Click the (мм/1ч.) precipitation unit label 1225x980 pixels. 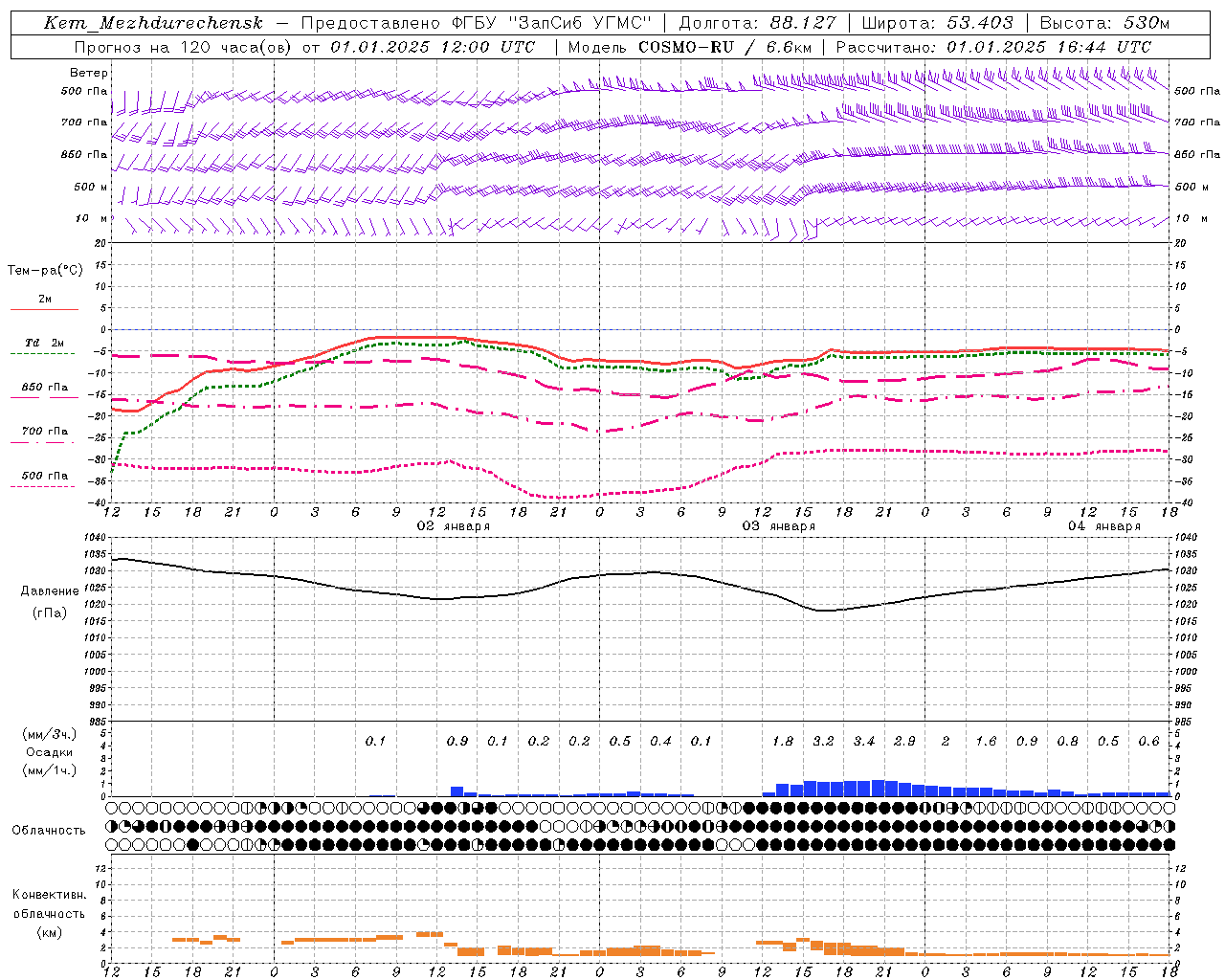49,770
